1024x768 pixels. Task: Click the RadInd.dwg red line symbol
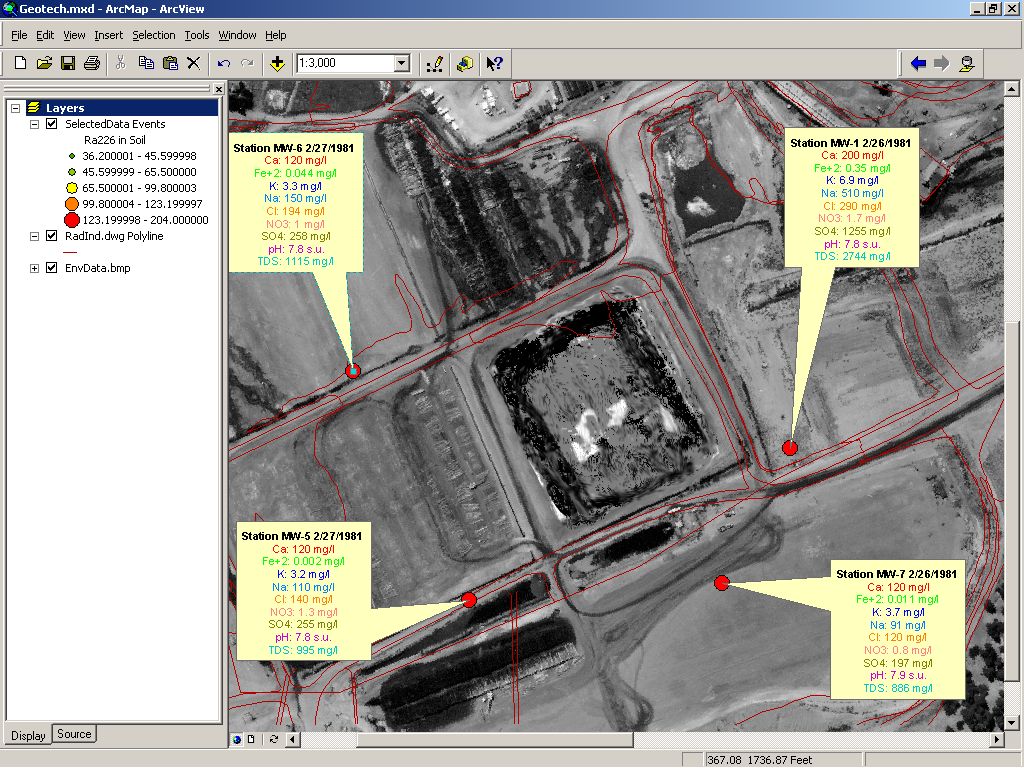(71, 252)
